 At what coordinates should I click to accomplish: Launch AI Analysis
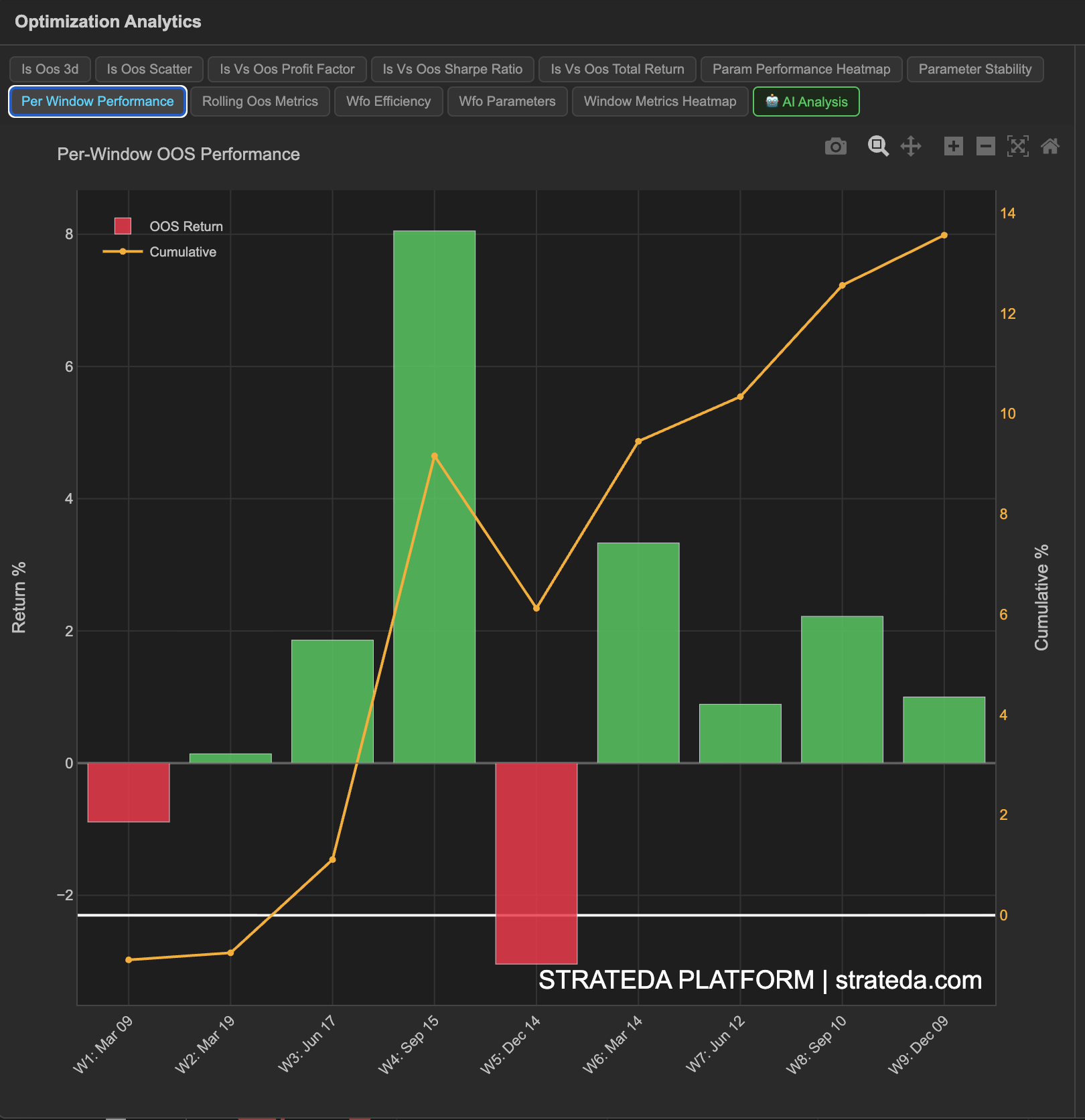(x=806, y=101)
